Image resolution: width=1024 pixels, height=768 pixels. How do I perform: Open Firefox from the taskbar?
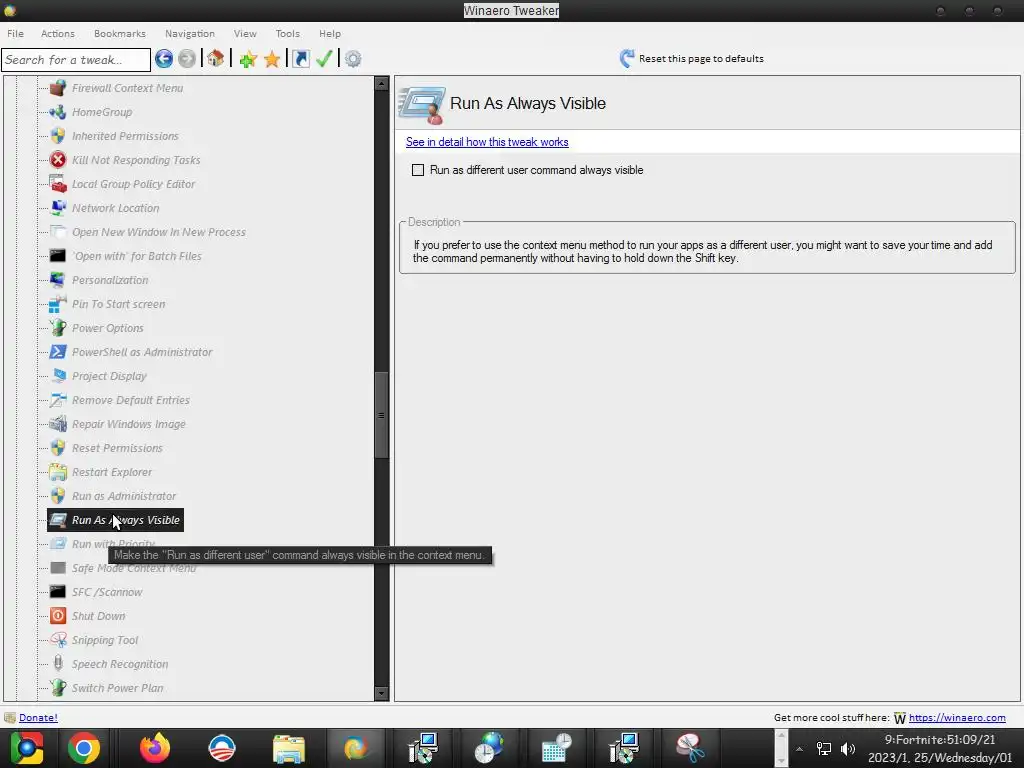(155, 748)
